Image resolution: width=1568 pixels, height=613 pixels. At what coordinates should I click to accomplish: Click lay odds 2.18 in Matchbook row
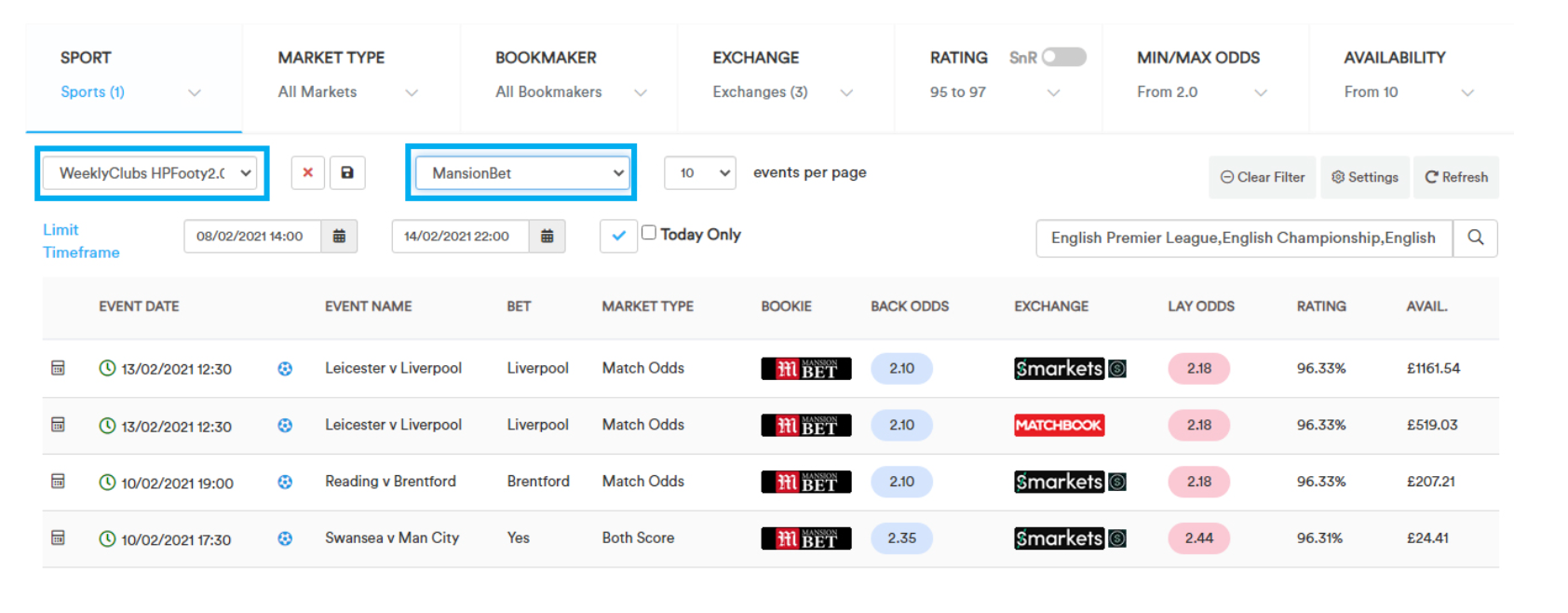click(1199, 425)
